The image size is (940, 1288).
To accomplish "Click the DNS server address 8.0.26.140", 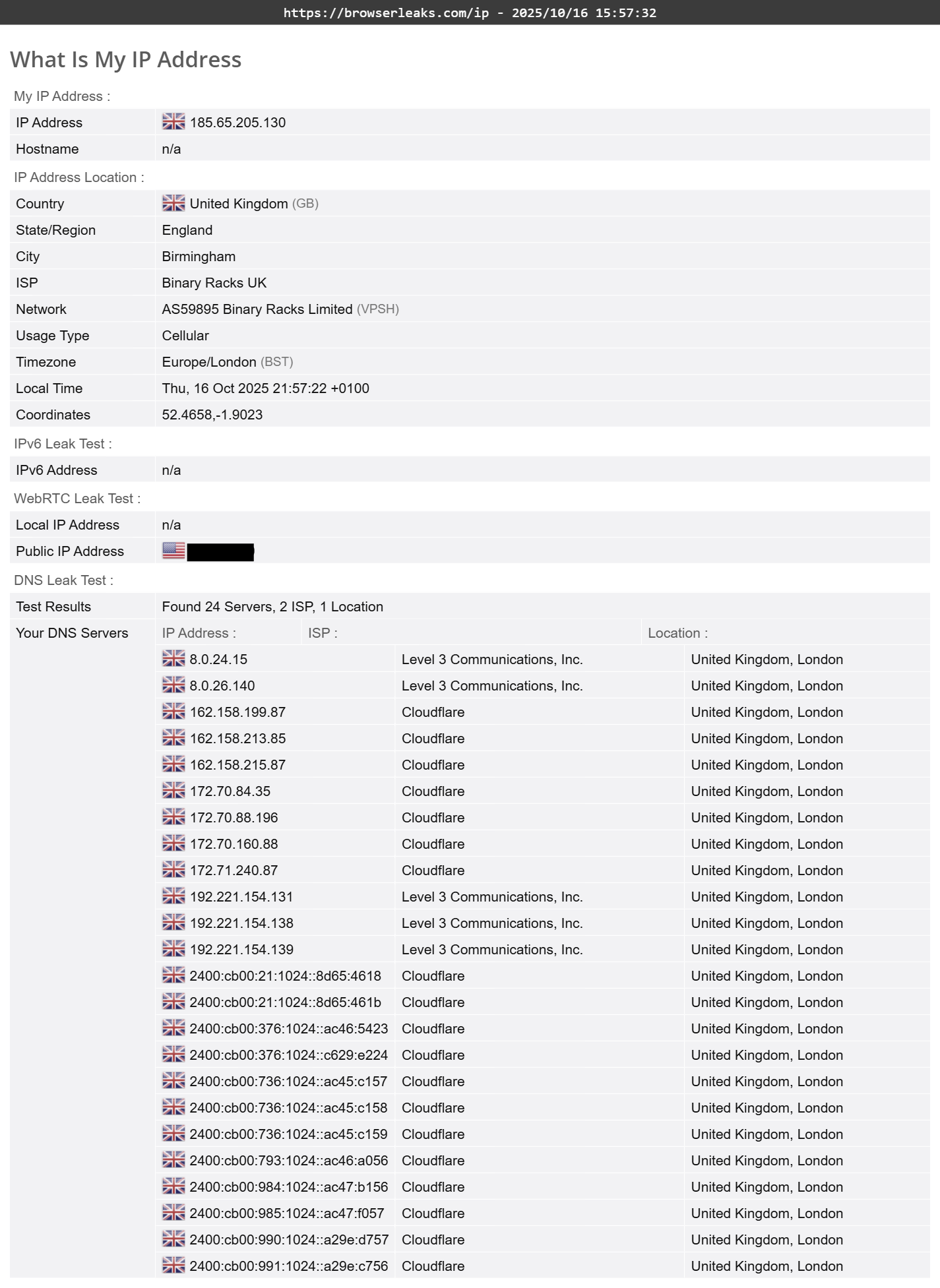I will (222, 686).
